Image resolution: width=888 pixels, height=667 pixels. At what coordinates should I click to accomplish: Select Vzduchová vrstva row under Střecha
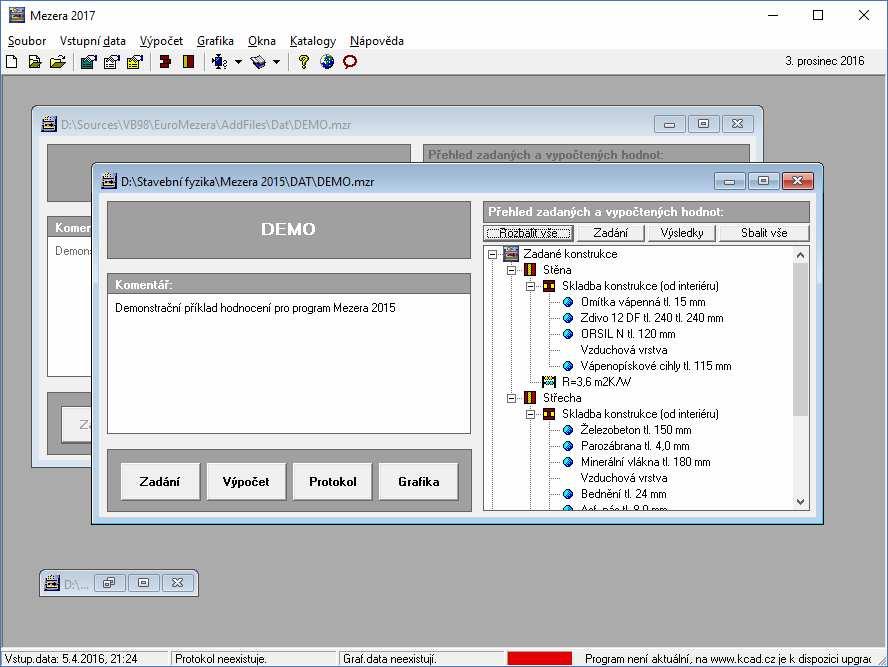624,478
